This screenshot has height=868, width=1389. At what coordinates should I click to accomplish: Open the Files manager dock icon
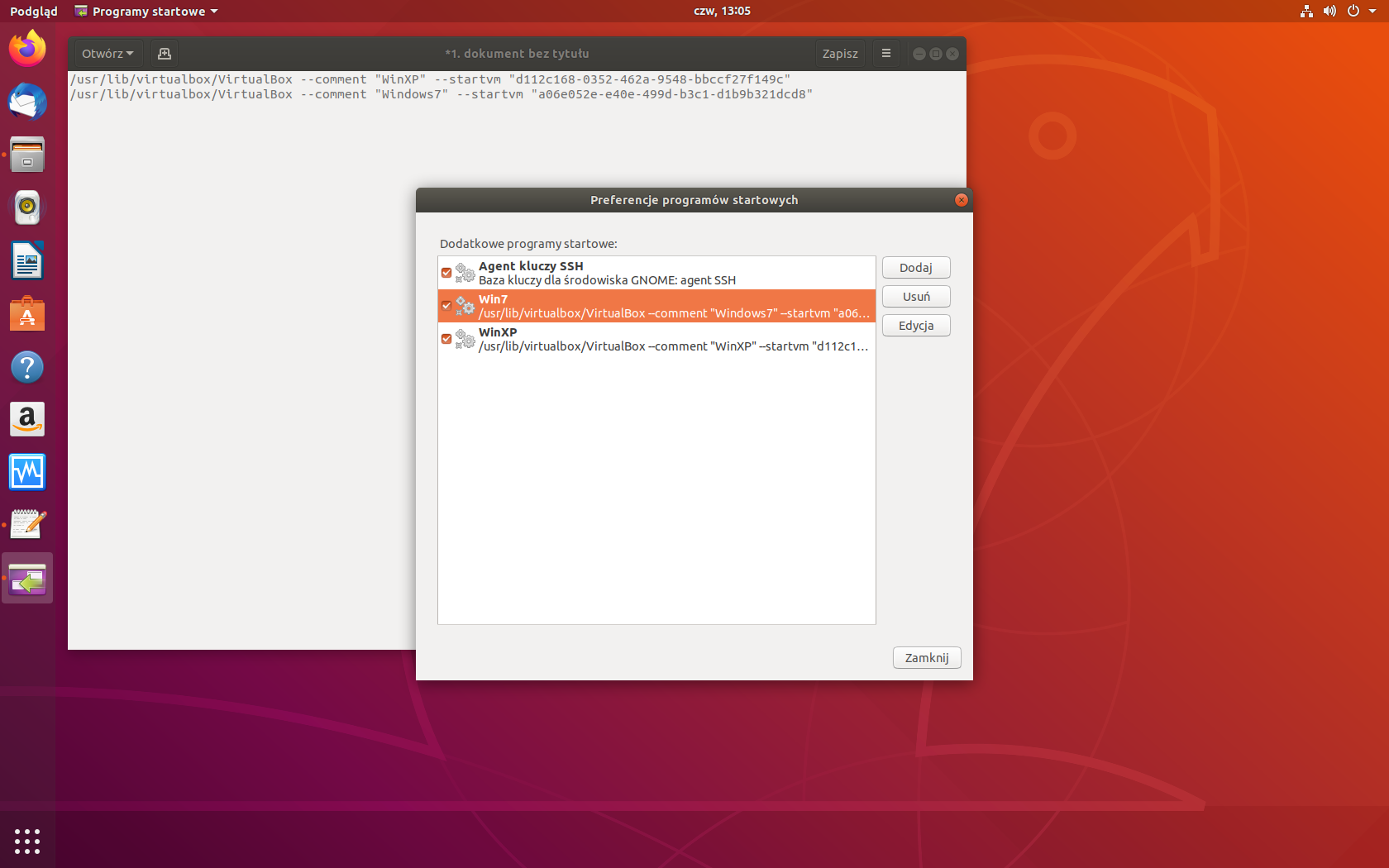tap(27, 155)
